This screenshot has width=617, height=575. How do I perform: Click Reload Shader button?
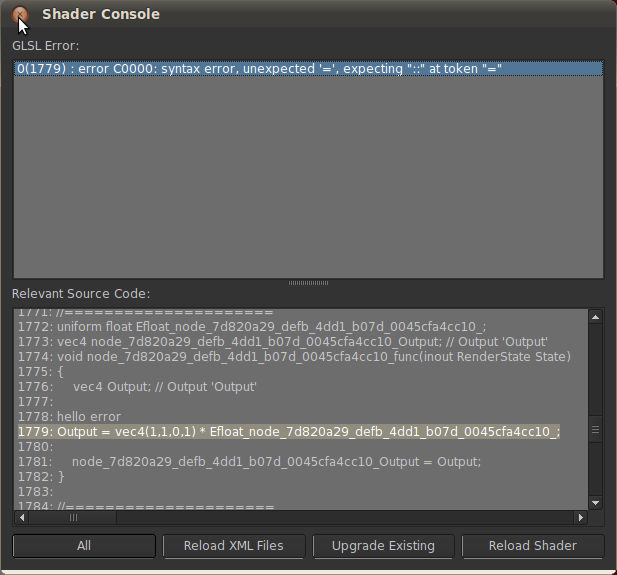(533, 546)
